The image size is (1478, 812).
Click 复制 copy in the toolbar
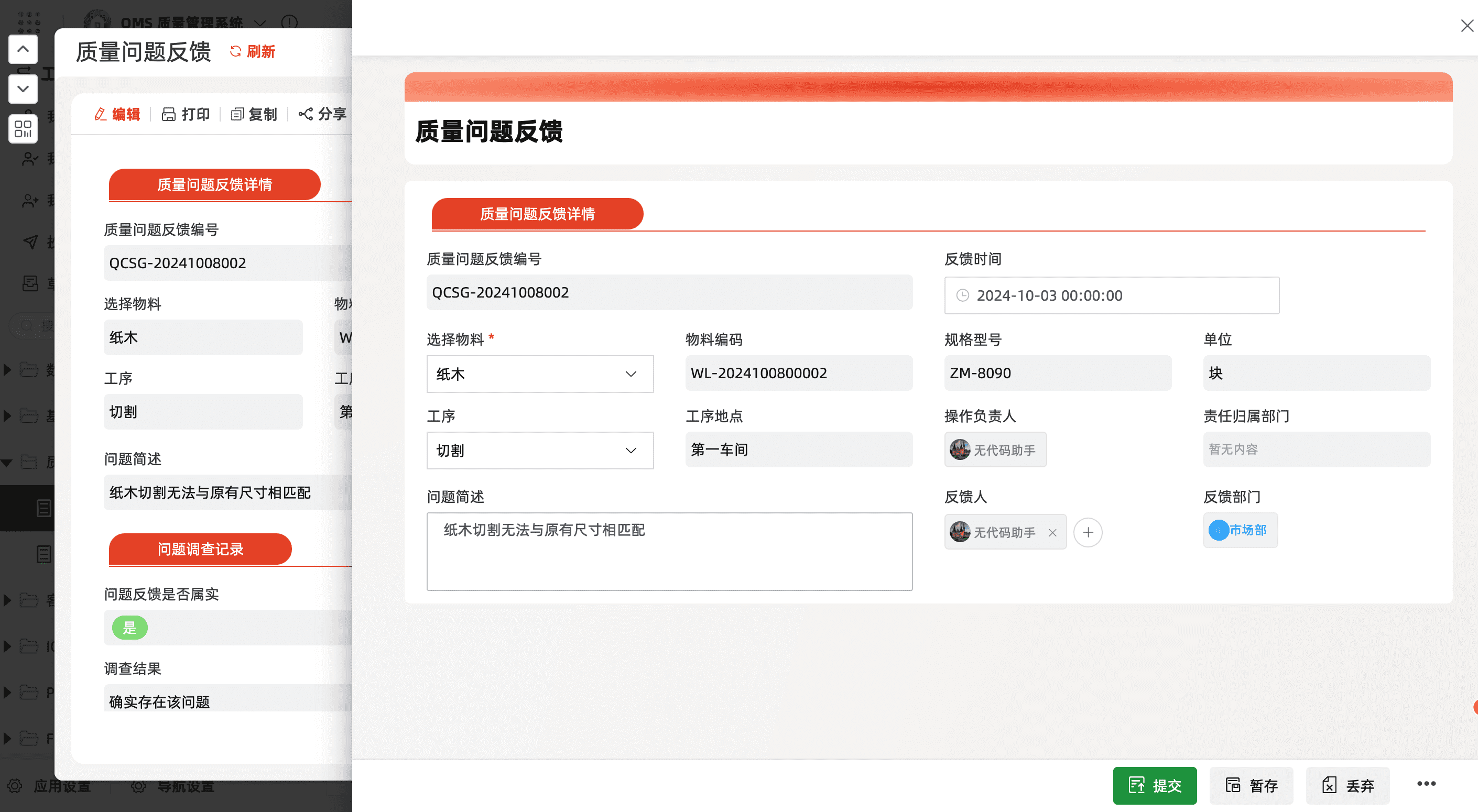[x=254, y=114]
